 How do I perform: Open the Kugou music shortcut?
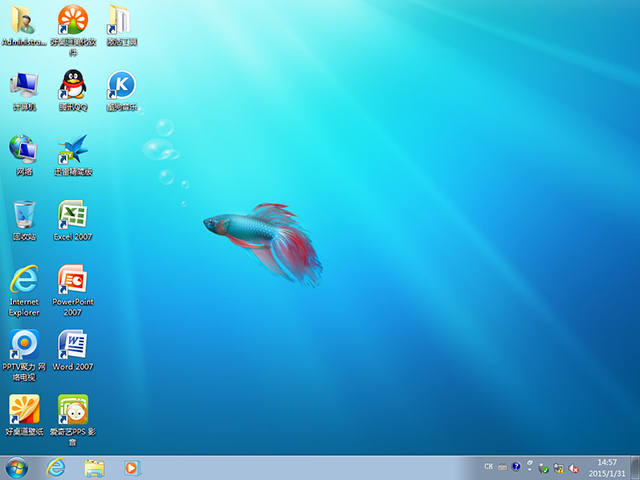121,84
